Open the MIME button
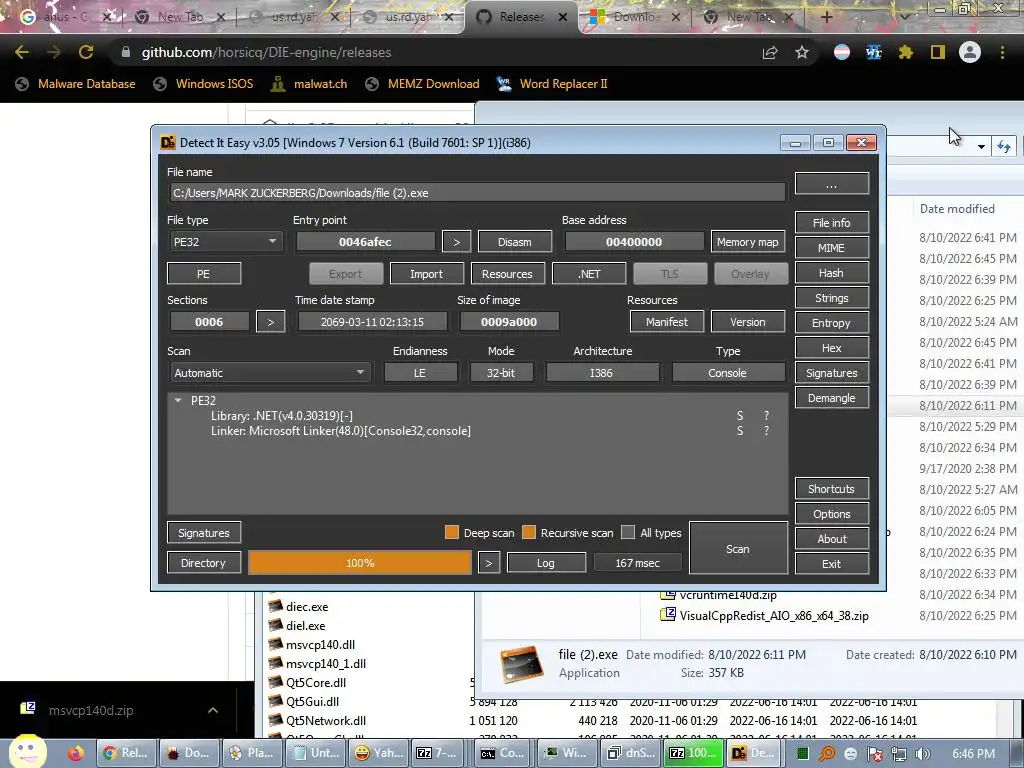The height and width of the screenshot is (768, 1024). (831, 248)
